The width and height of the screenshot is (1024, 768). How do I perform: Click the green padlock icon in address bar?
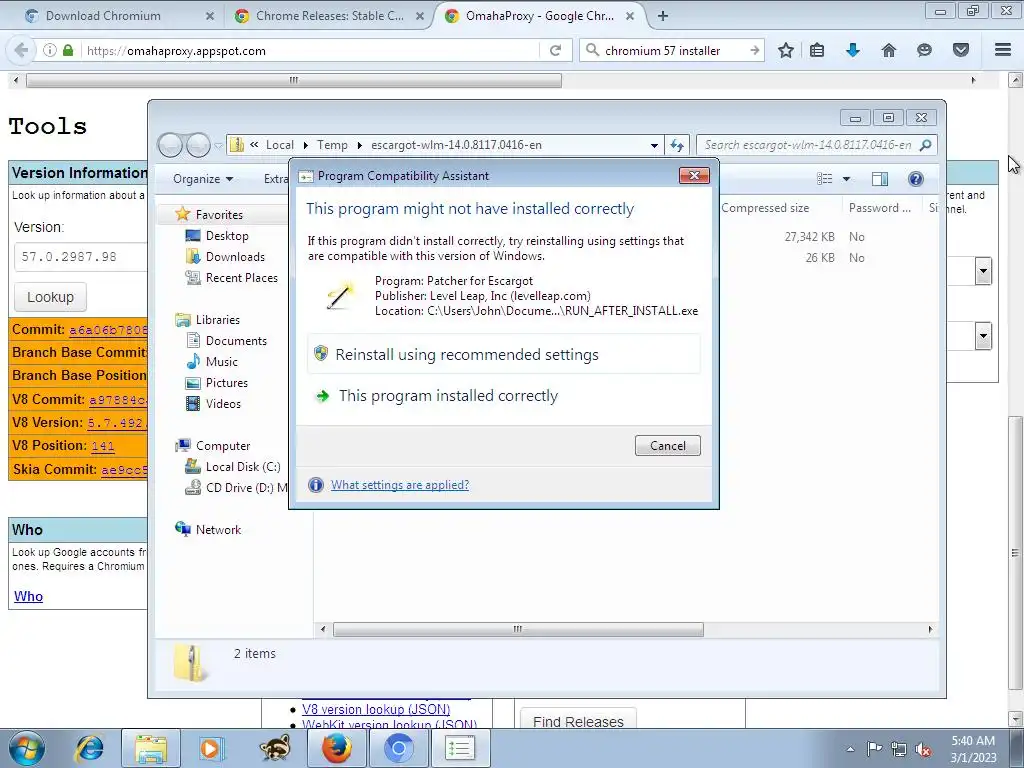coord(68,50)
